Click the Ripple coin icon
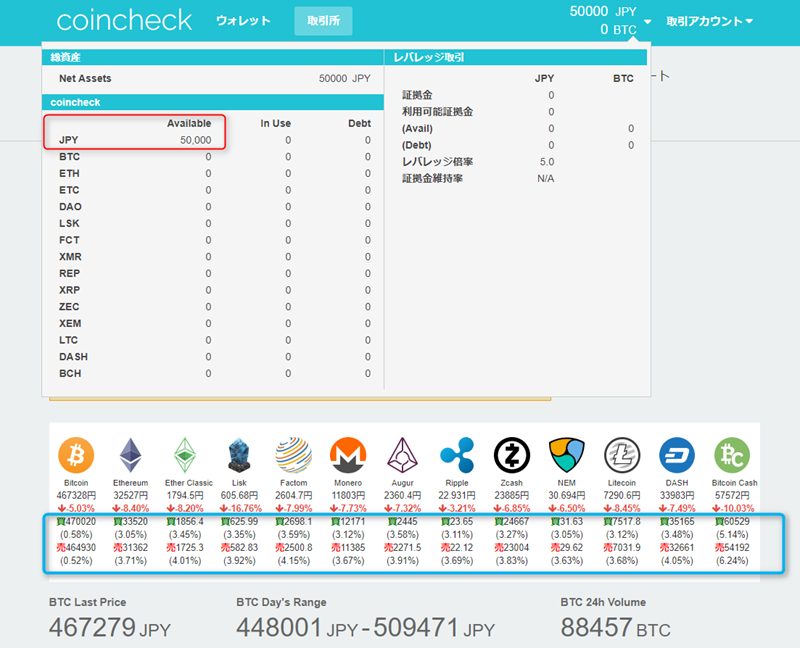The width and height of the screenshot is (800, 648). (457, 455)
